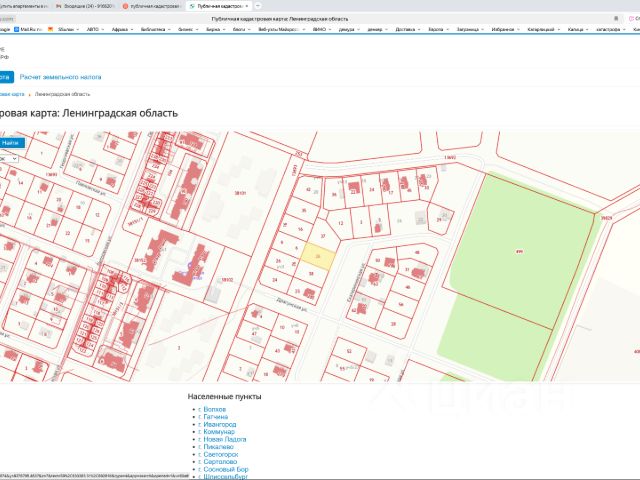The height and width of the screenshot is (480, 640).
Task: Open the Новая Ладога link
Action: point(224,438)
